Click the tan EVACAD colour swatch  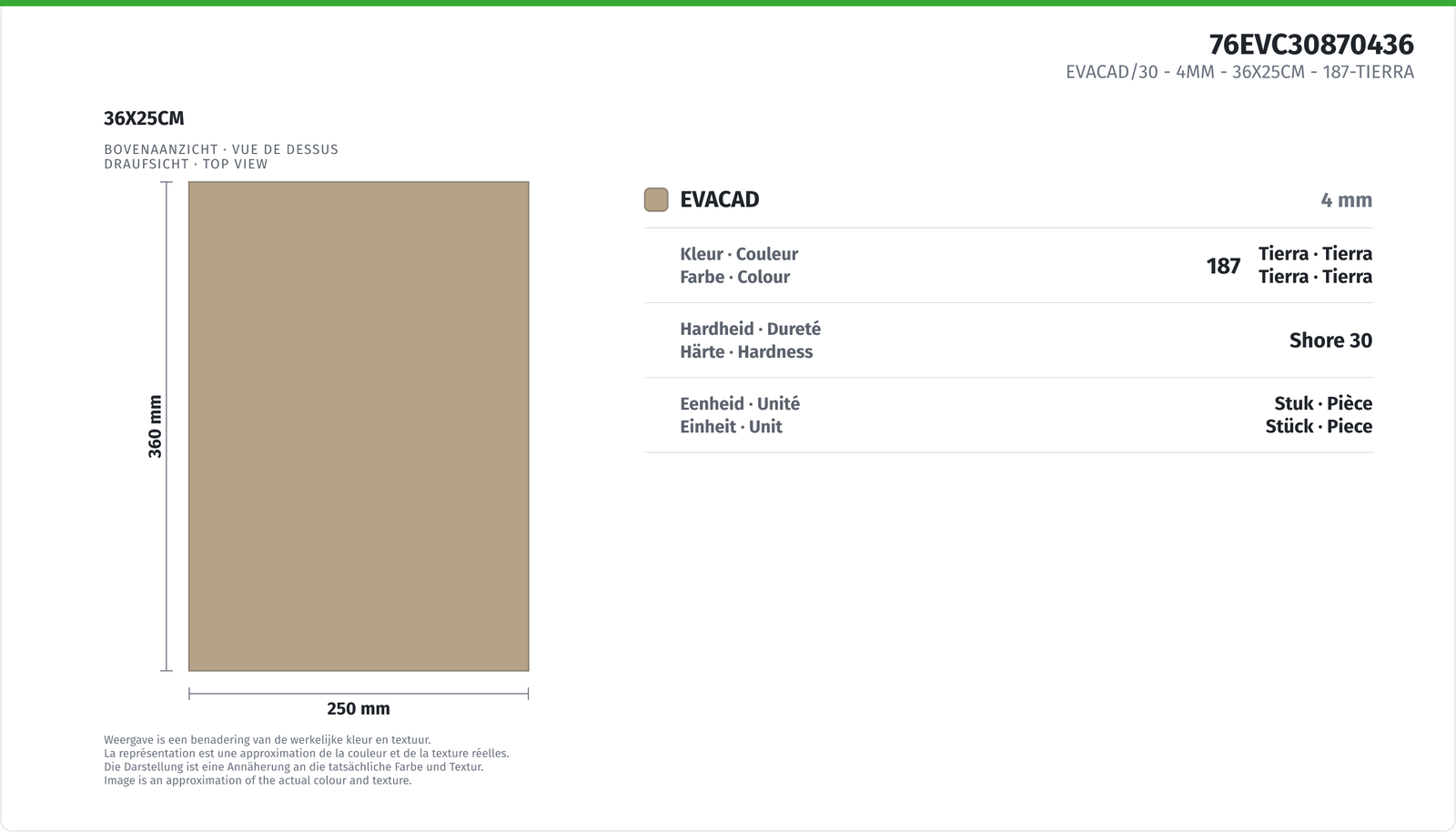[x=656, y=199]
